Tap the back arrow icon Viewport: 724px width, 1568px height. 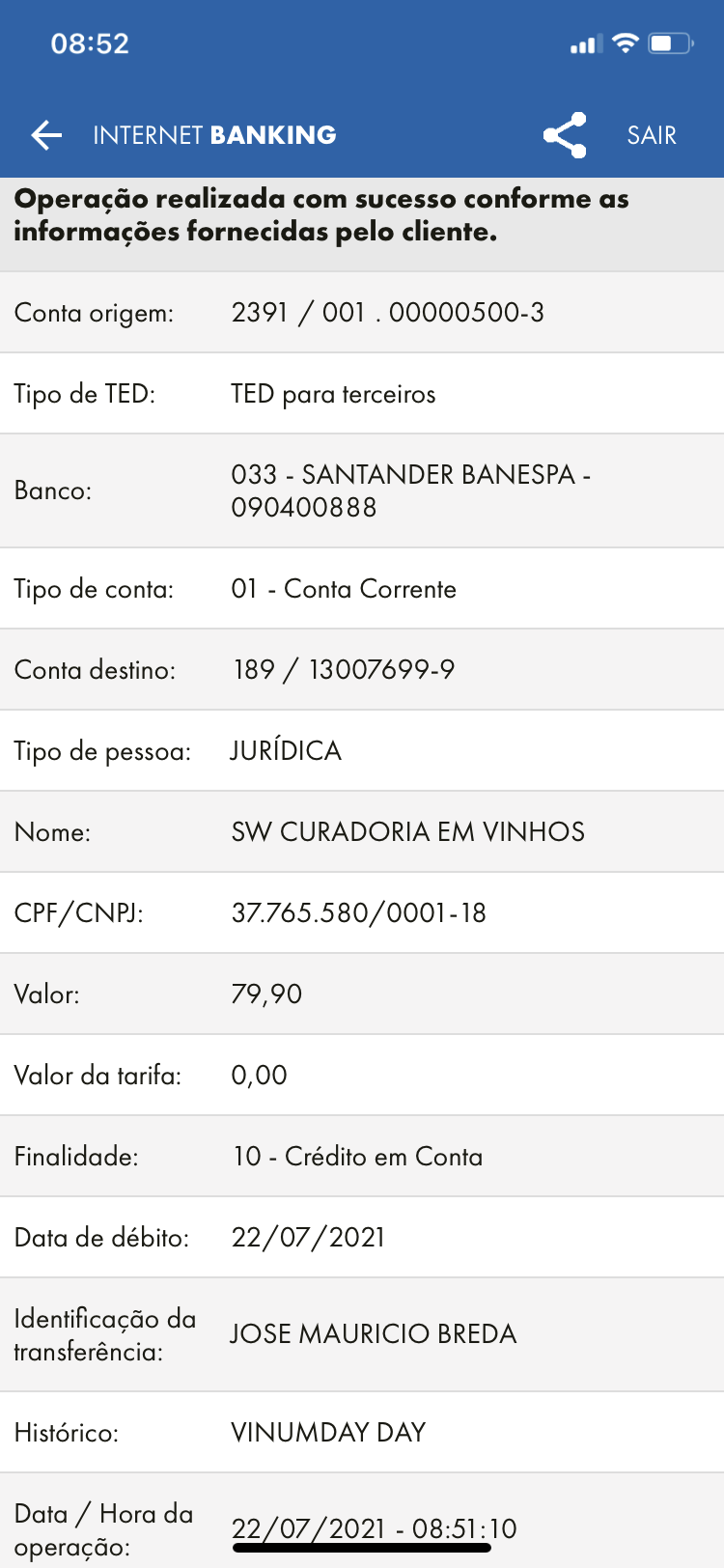pyautogui.click(x=46, y=135)
